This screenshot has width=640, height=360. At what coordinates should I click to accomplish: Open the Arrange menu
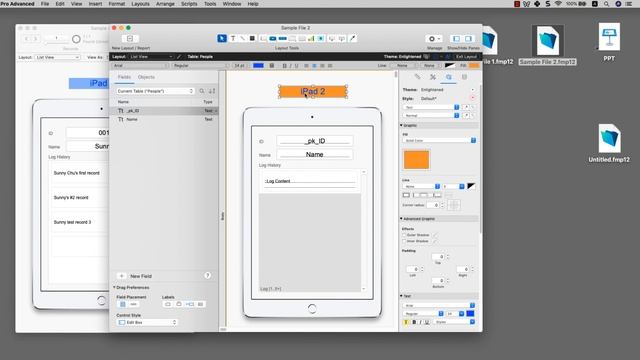pyautogui.click(x=165, y=4)
